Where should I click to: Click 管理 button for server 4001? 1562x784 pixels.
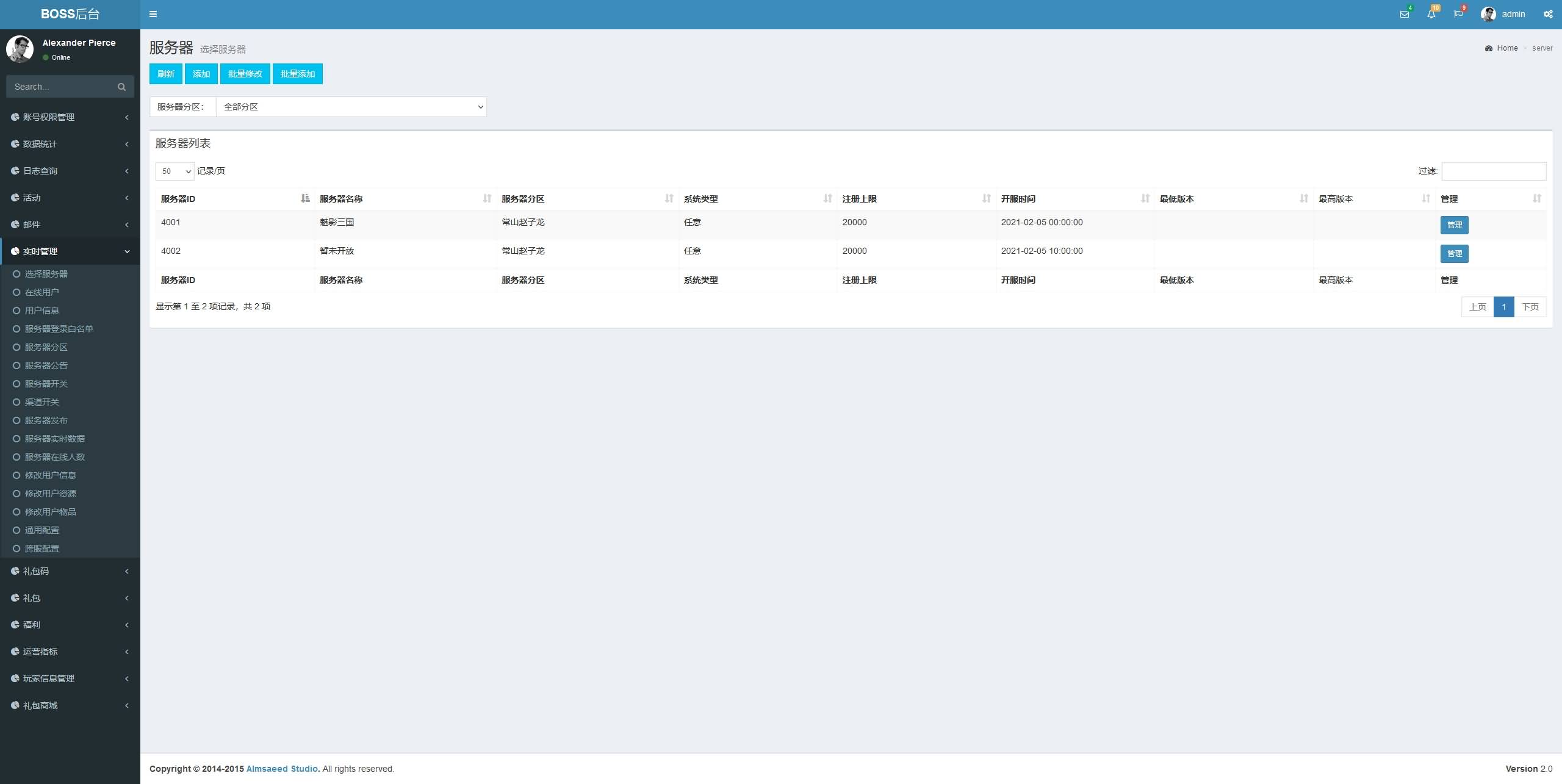point(1454,225)
